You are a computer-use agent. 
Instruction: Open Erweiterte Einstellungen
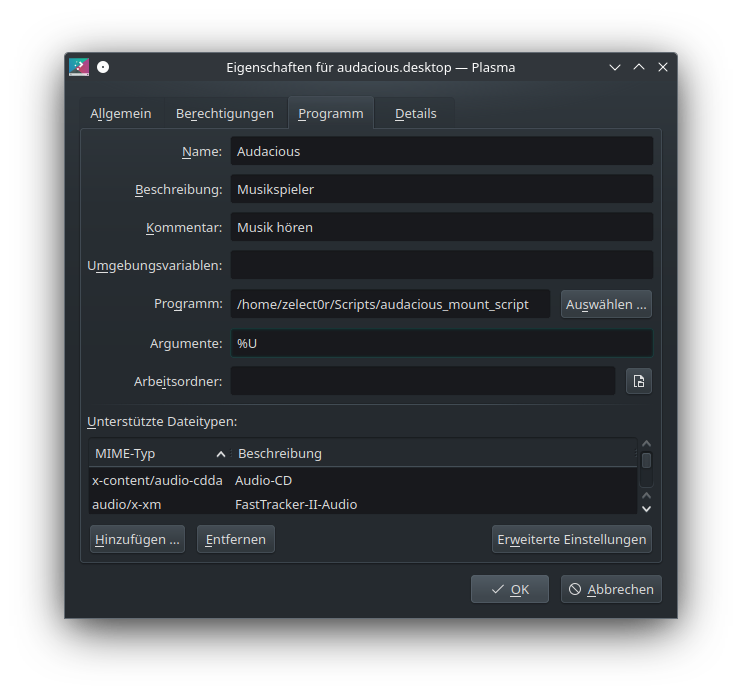tap(572, 539)
